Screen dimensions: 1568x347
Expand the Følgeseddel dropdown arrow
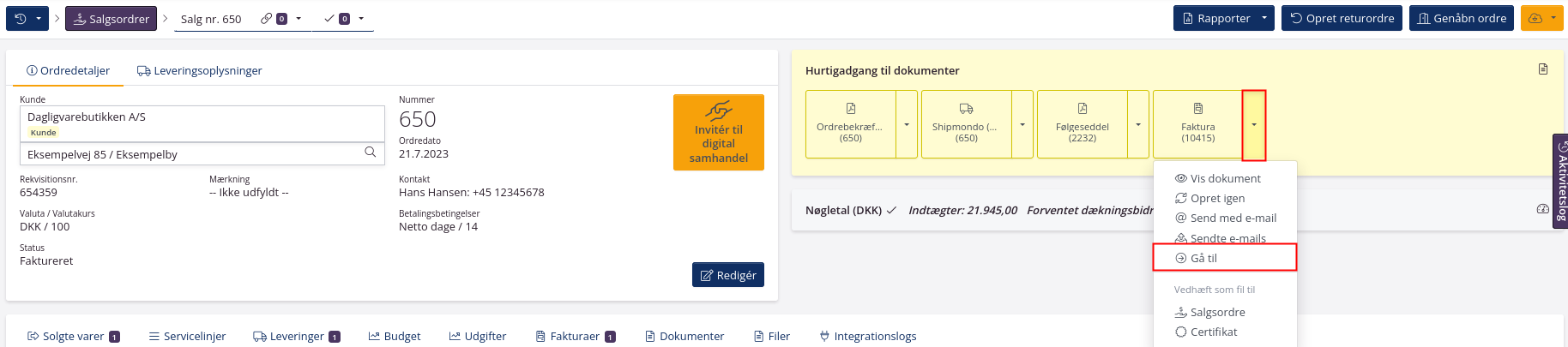[1138, 124]
